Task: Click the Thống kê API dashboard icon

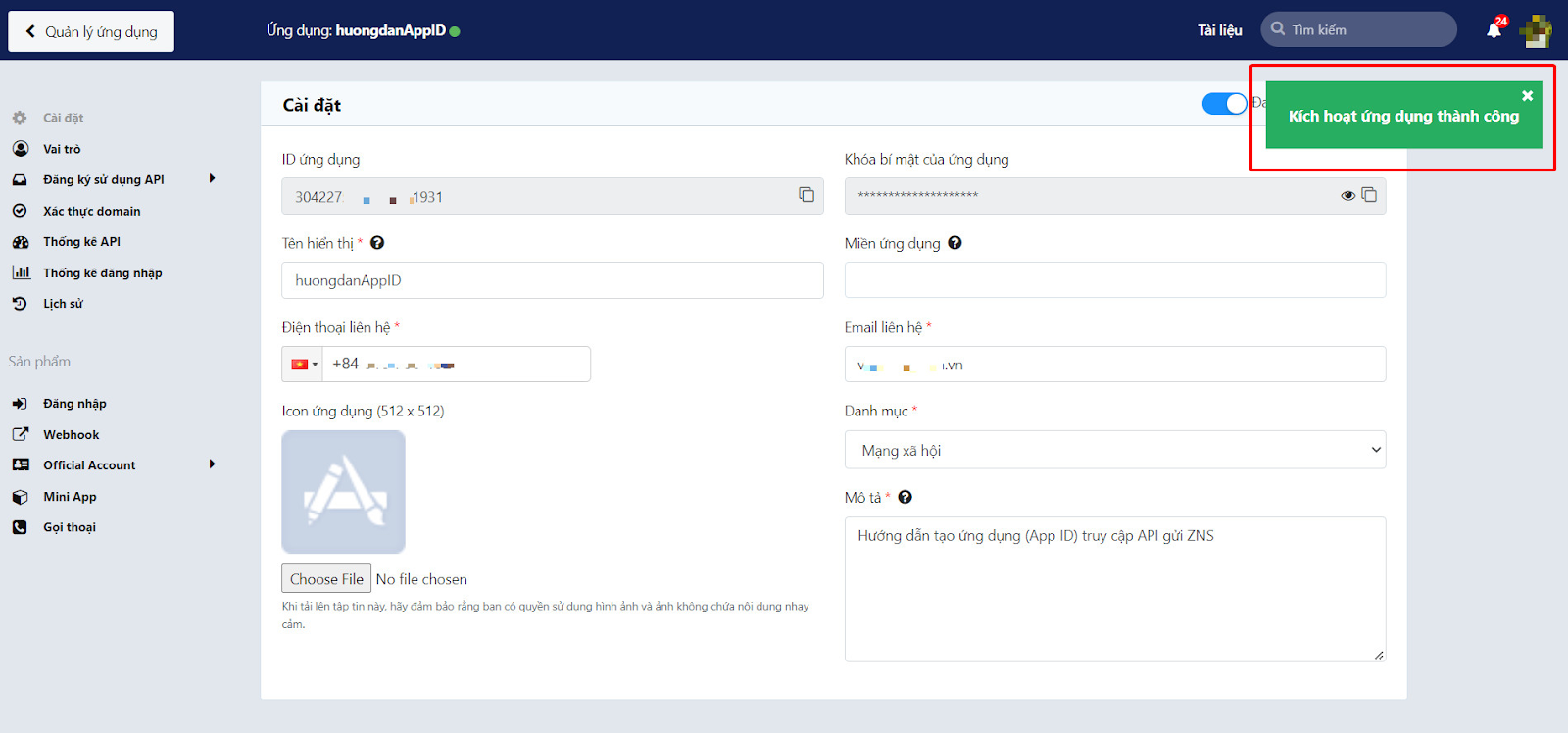Action: coord(20,242)
